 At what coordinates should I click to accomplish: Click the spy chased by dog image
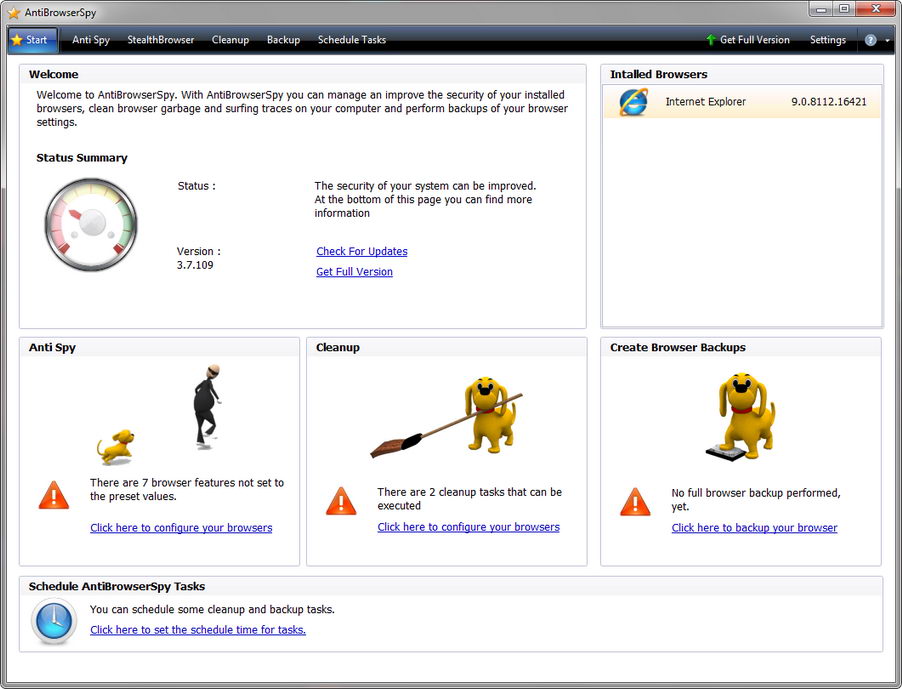pyautogui.click(x=159, y=415)
